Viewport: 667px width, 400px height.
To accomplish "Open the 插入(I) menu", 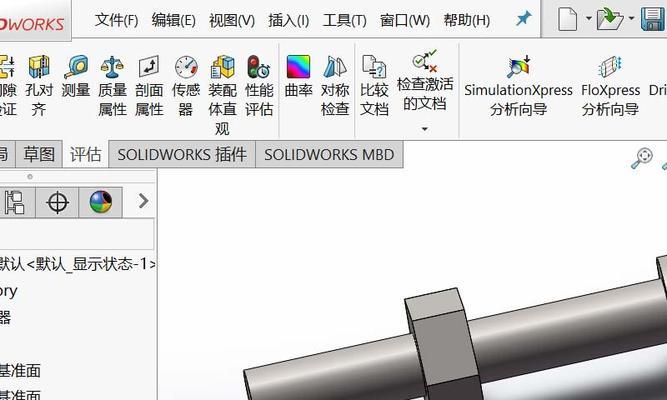I will [289, 20].
